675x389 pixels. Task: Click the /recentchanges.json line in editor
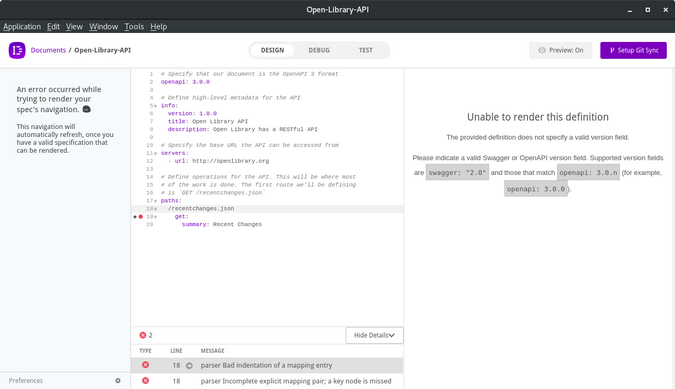point(201,209)
